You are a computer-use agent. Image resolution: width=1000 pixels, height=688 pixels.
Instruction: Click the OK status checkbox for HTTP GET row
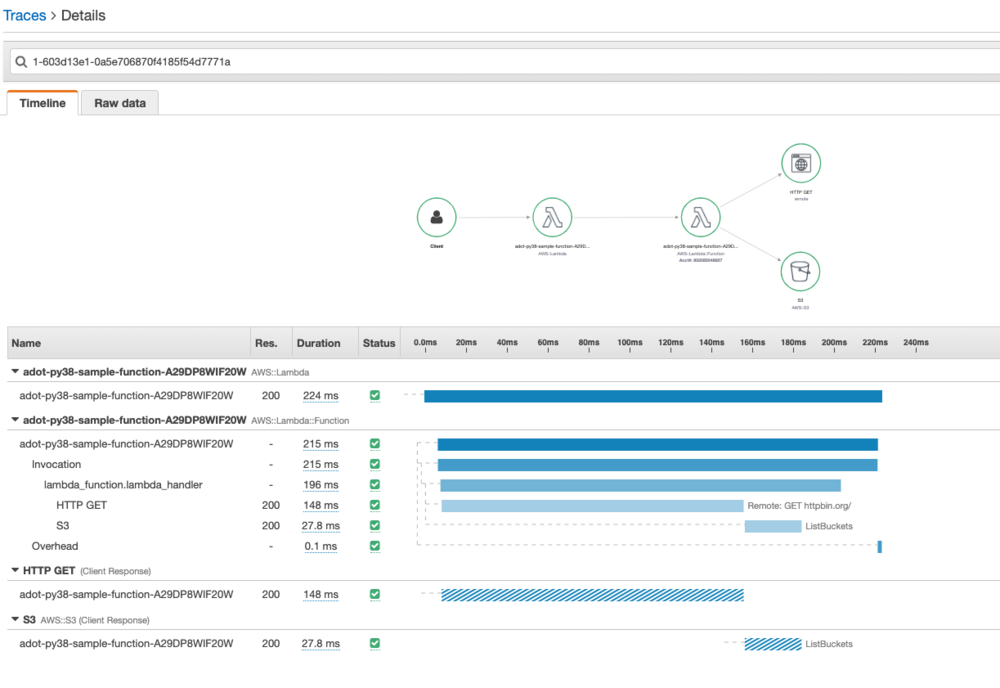pyautogui.click(x=374, y=505)
